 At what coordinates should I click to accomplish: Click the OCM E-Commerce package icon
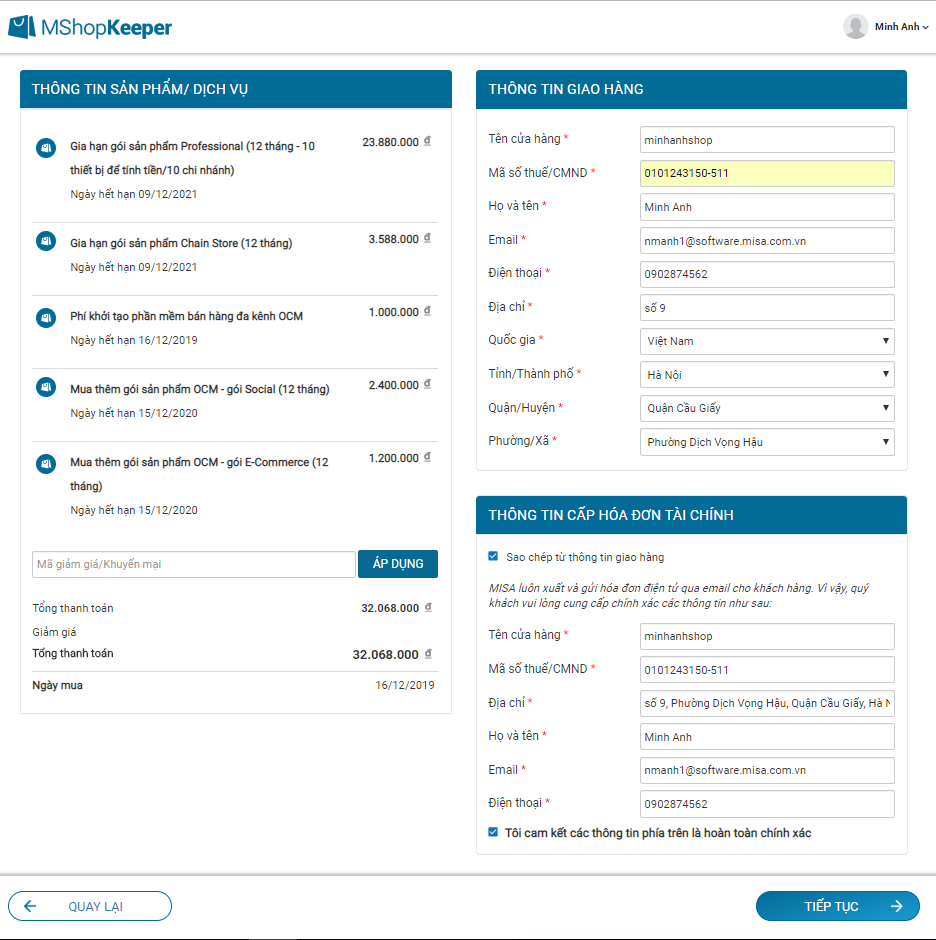coord(45,463)
